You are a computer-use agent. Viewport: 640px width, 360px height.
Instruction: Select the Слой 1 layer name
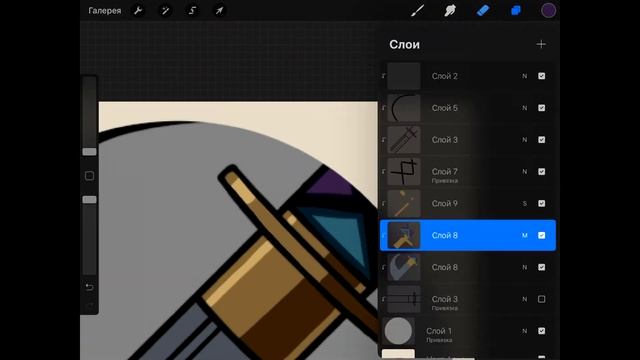coord(439,331)
